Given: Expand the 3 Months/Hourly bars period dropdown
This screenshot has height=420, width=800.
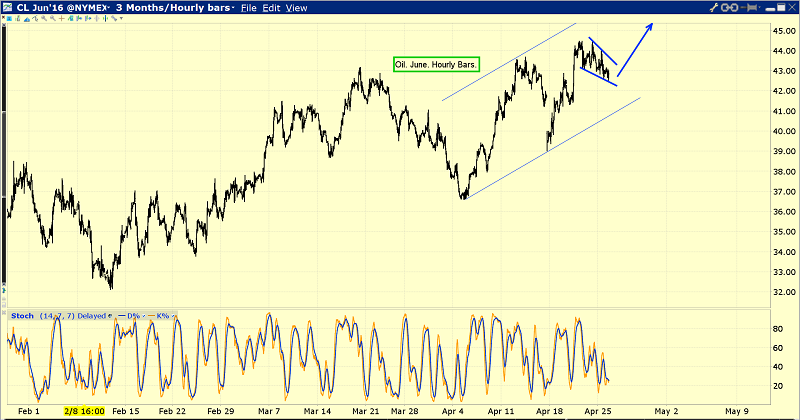Looking at the screenshot, I should point(233,8).
